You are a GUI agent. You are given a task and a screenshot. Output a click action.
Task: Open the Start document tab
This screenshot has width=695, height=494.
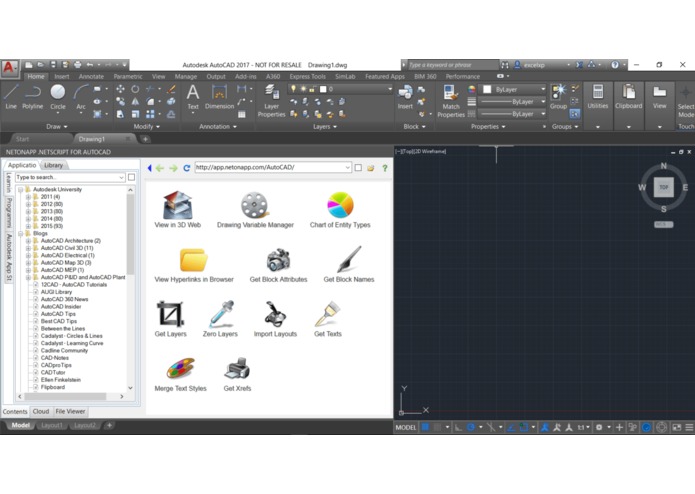pos(22,139)
